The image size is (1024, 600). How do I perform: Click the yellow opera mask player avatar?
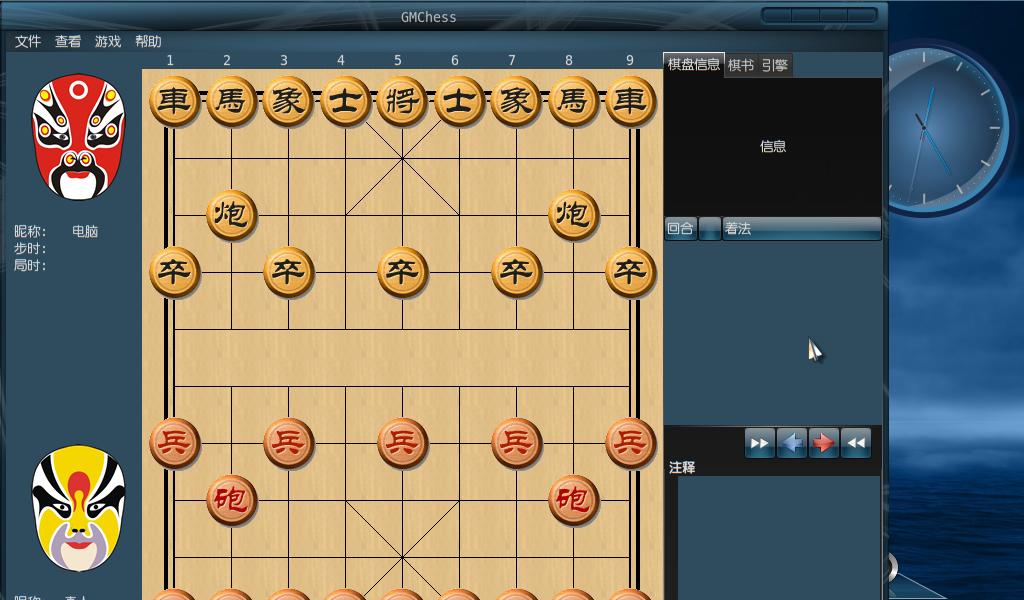(78, 509)
